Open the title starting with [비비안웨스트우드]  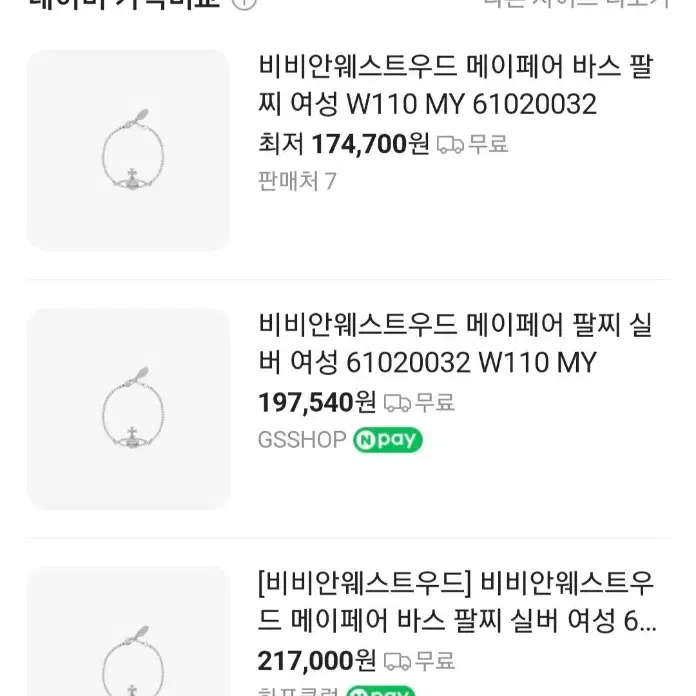[457, 601]
